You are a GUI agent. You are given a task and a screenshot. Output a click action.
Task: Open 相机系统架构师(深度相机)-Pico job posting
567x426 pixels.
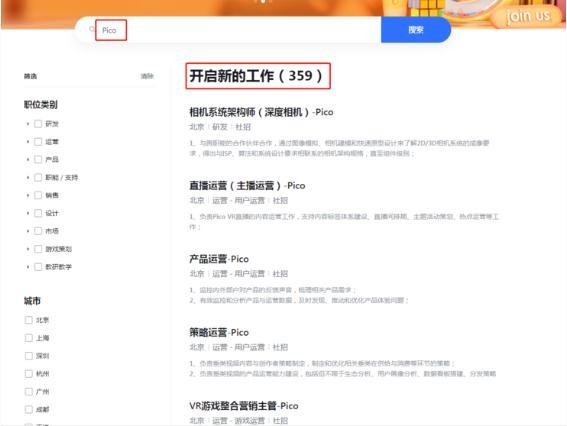[x=261, y=112]
